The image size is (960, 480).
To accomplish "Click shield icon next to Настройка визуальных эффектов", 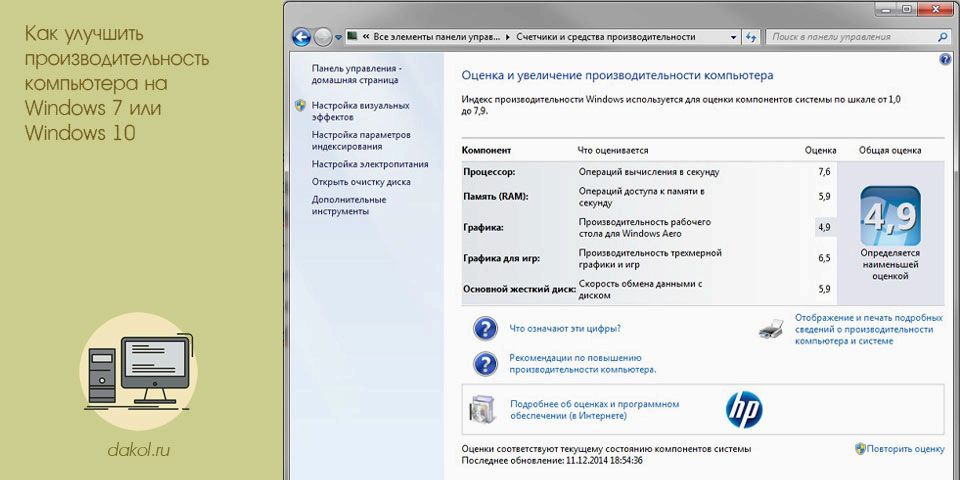I will (x=300, y=105).
